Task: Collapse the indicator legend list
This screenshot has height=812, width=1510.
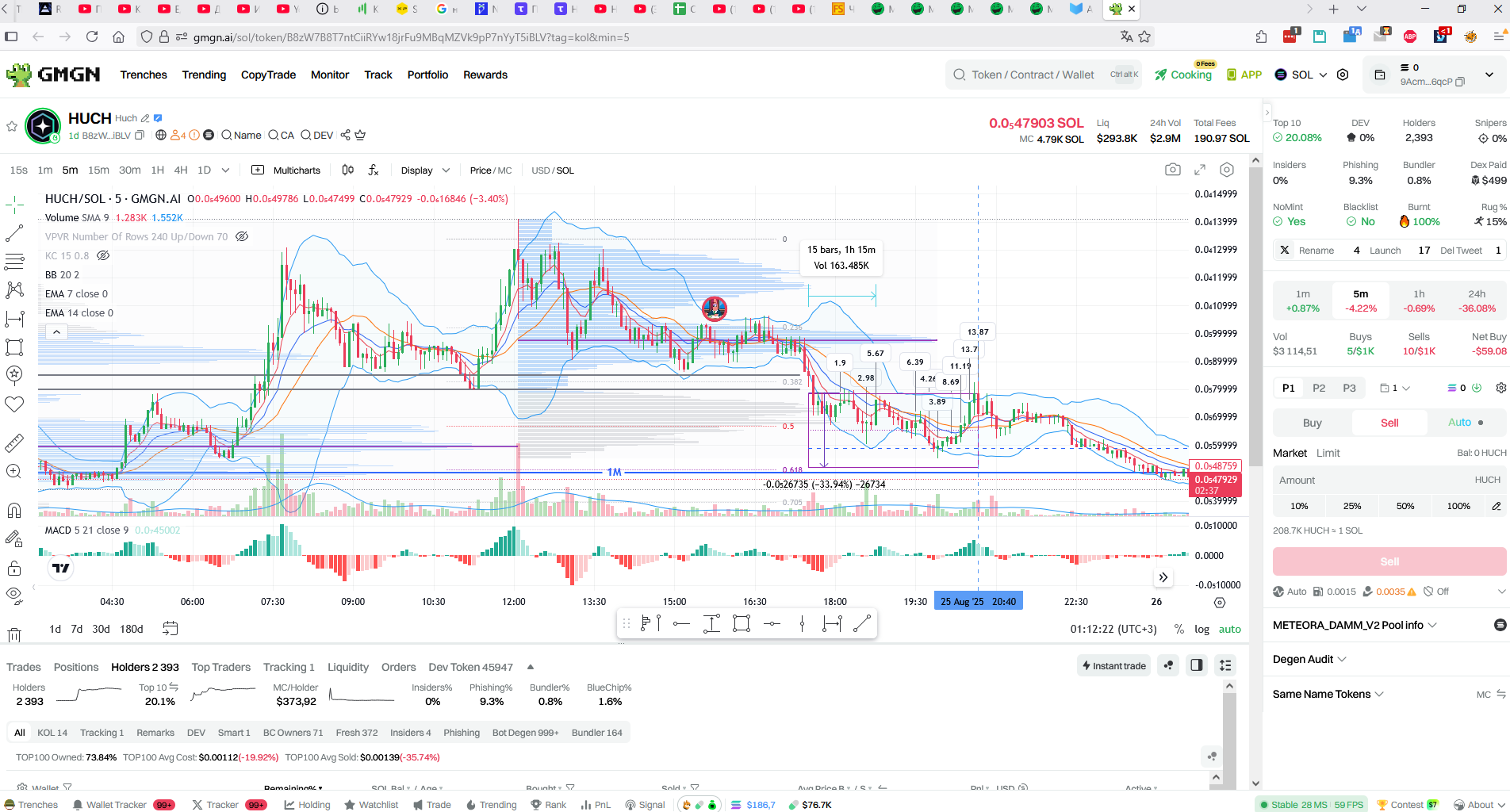Action: point(57,332)
